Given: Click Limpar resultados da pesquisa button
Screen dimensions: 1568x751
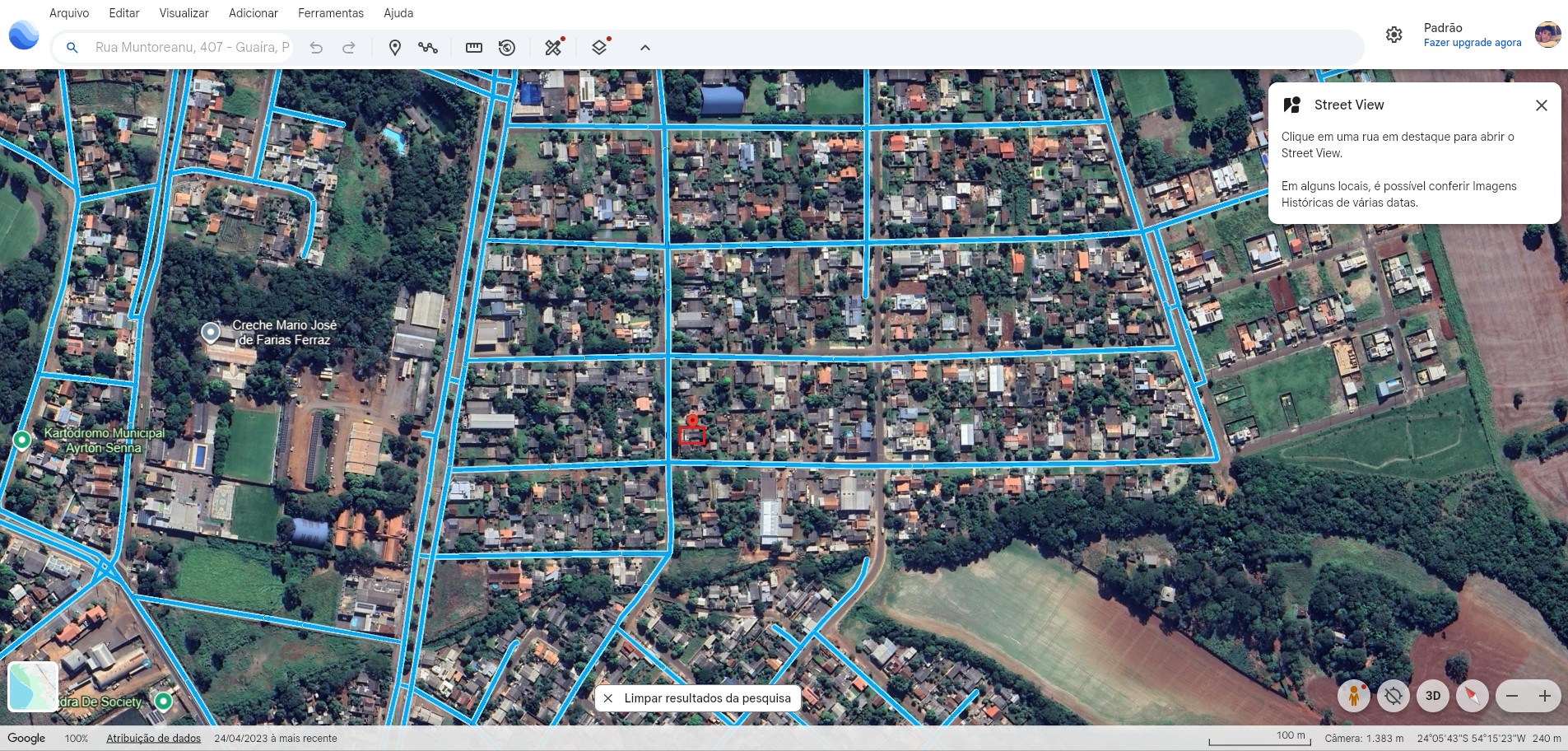Looking at the screenshot, I should tap(697, 698).
